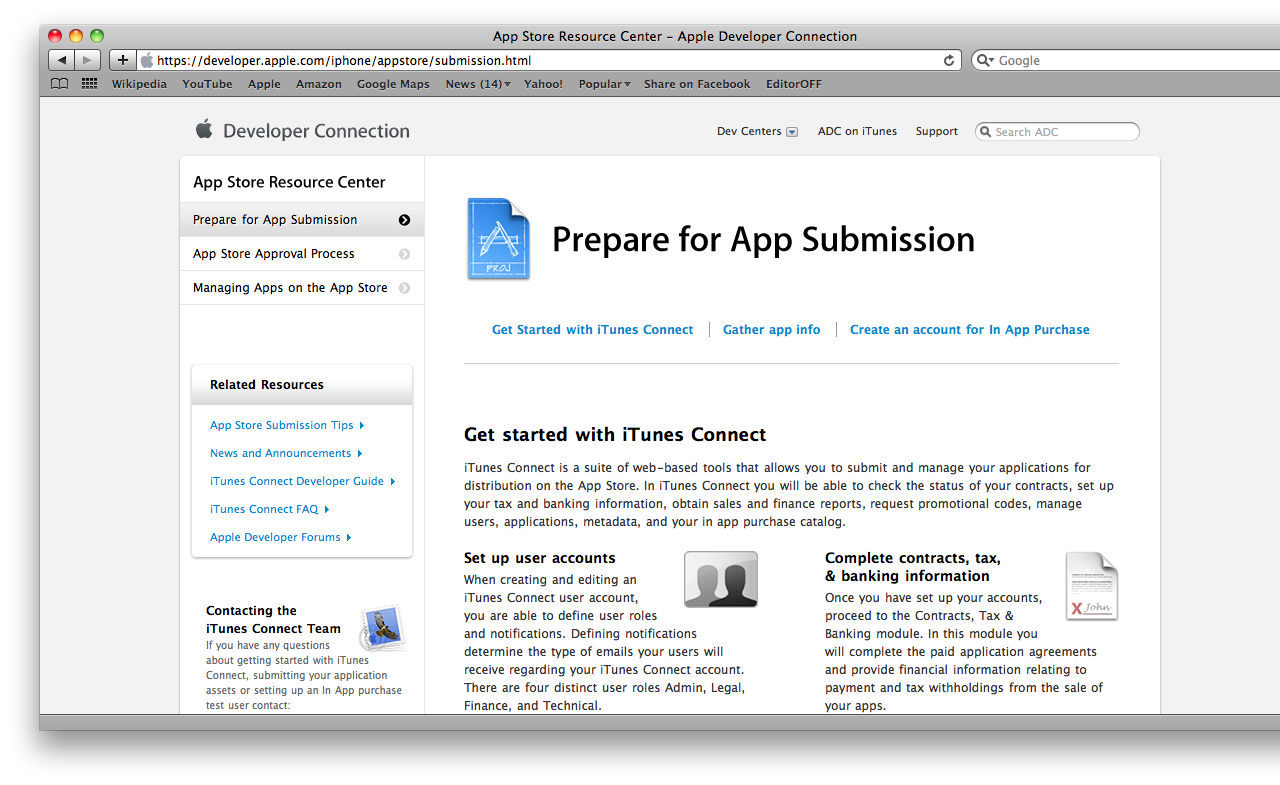Screen dimensions: 1280x785
Task: Add a bookmark with the plus button
Action: pyautogui.click(x=123, y=60)
